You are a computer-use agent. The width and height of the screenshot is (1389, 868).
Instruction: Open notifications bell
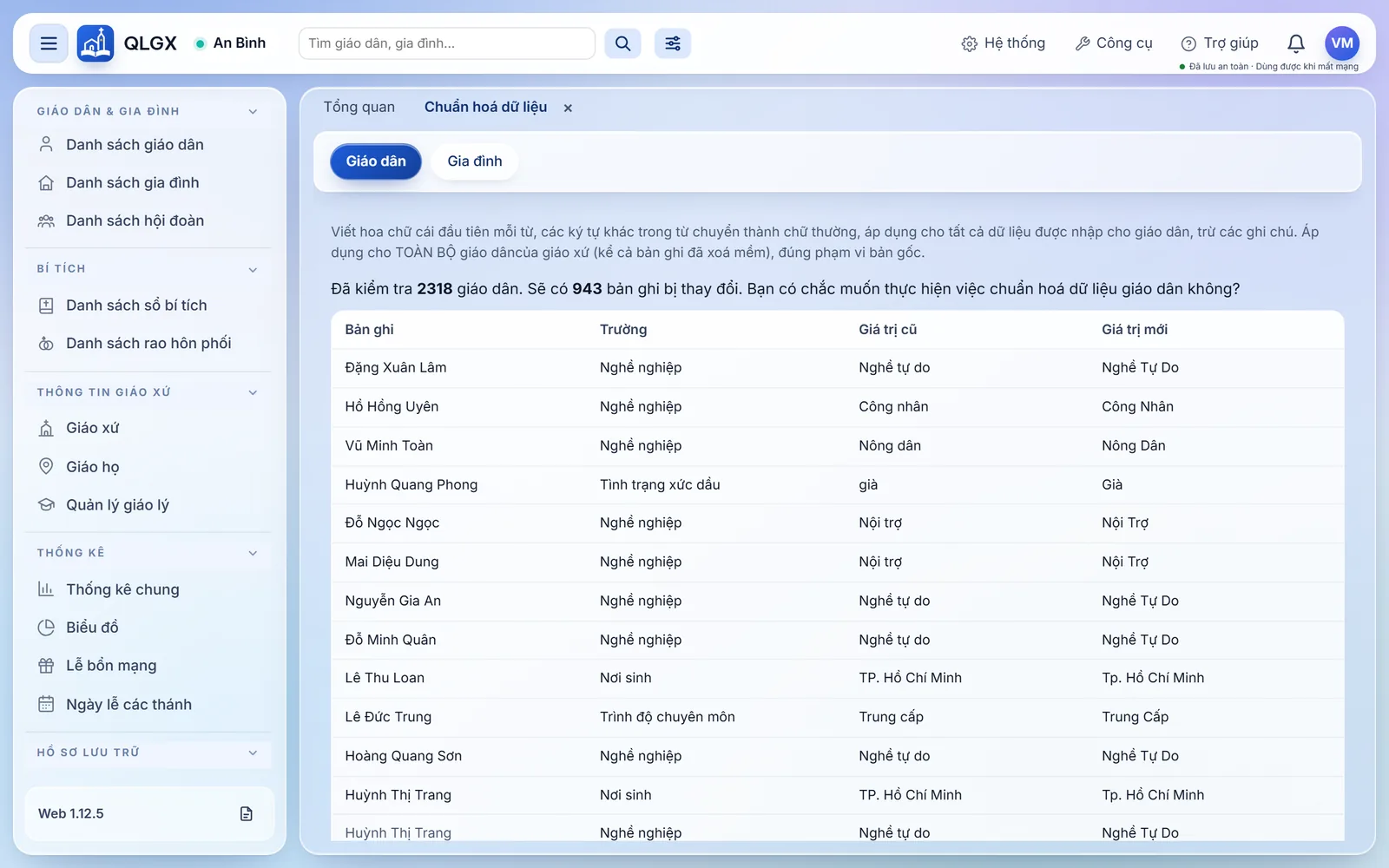tap(1296, 43)
